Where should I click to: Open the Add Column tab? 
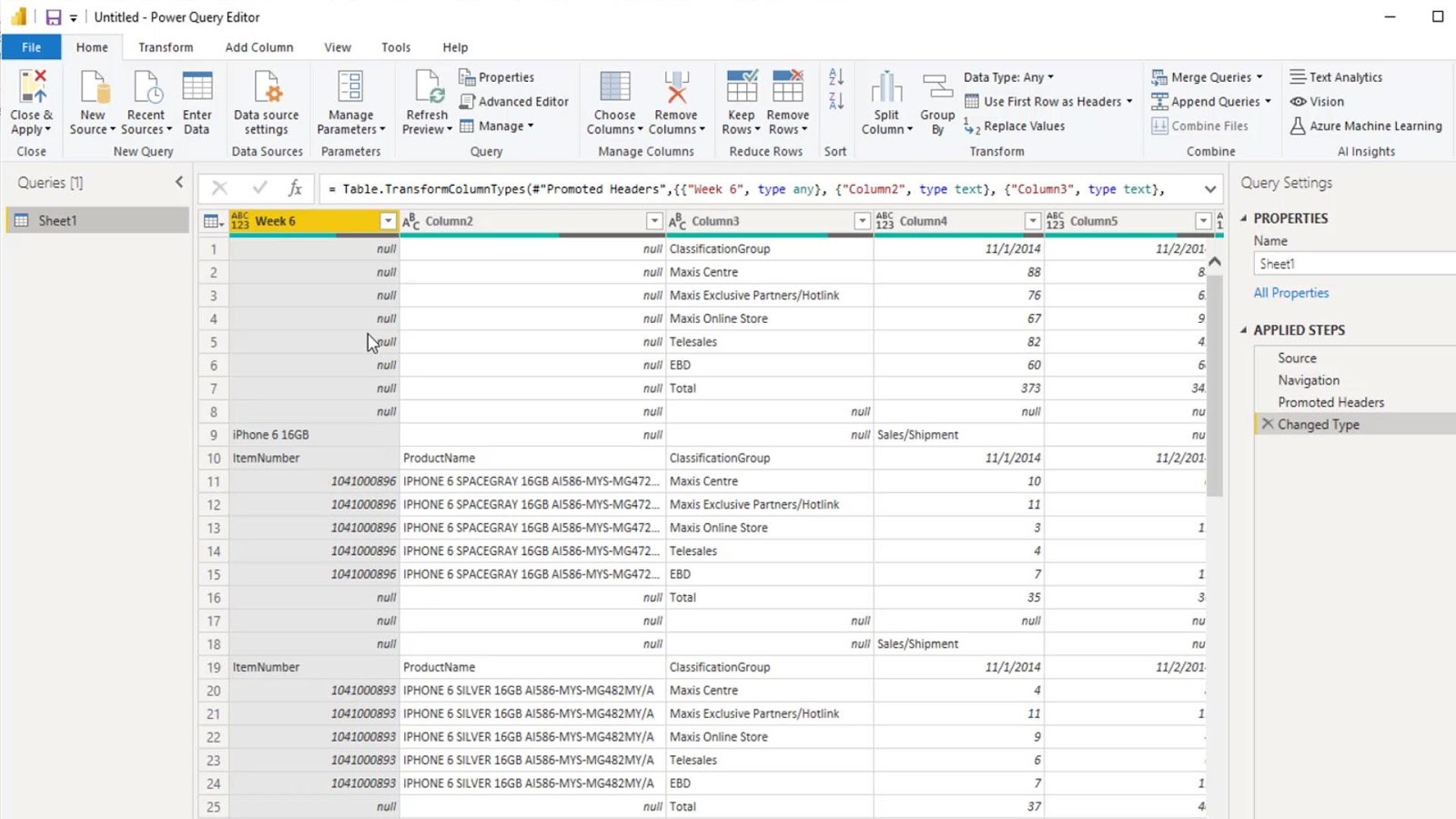[x=259, y=47]
